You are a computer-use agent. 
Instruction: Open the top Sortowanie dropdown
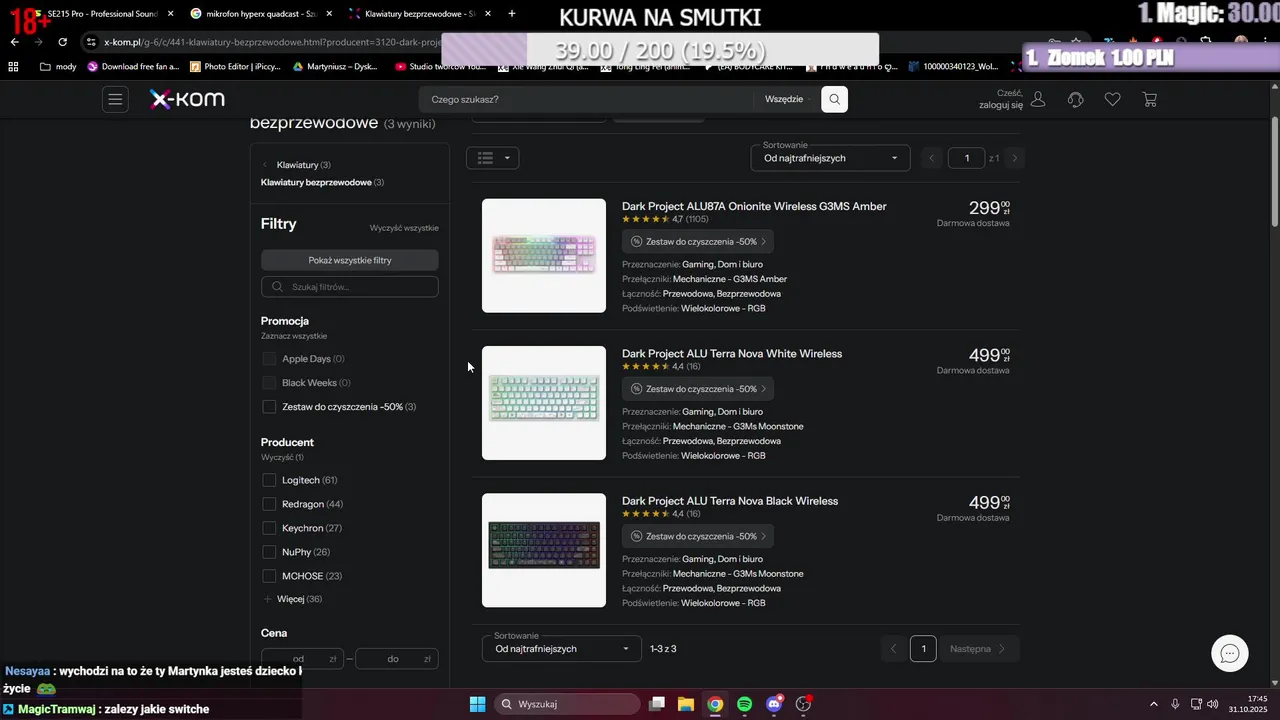point(830,158)
